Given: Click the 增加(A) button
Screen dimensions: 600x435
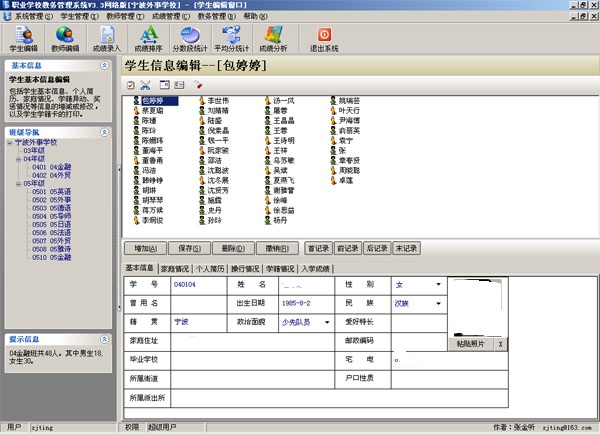Looking at the screenshot, I should click(x=145, y=248).
